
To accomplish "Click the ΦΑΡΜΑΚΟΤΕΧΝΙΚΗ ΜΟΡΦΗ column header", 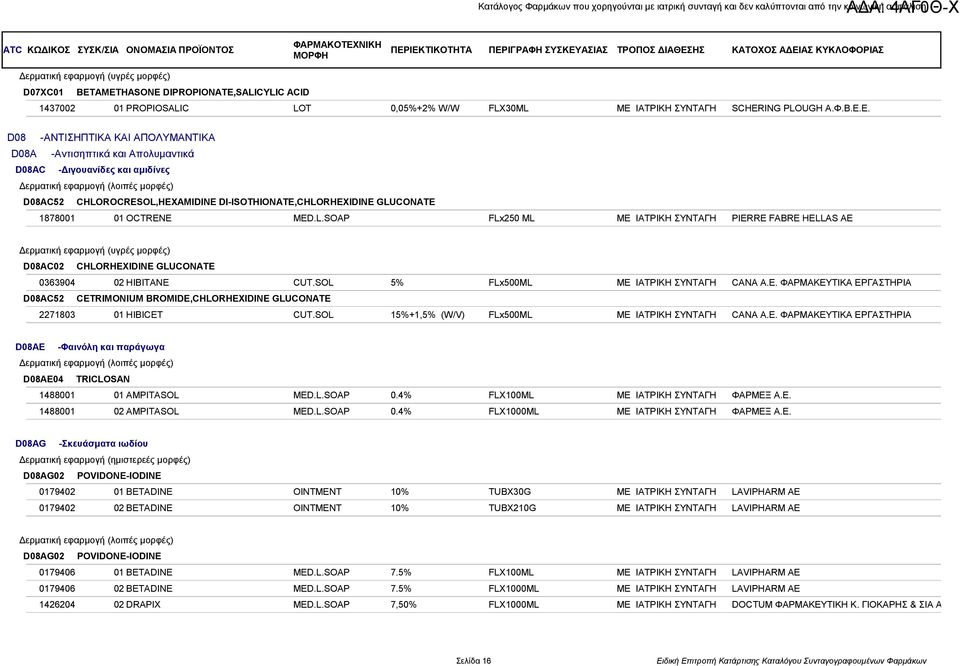I will pyautogui.click(x=337, y=50).
